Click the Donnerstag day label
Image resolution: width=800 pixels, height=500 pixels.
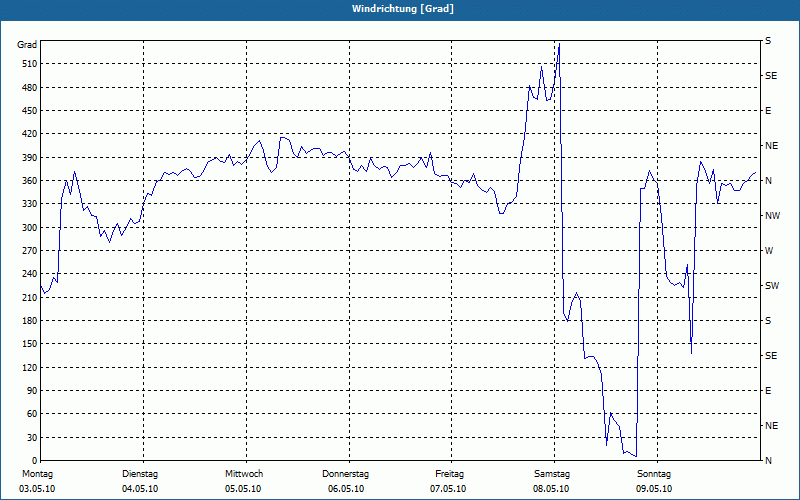(x=345, y=474)
